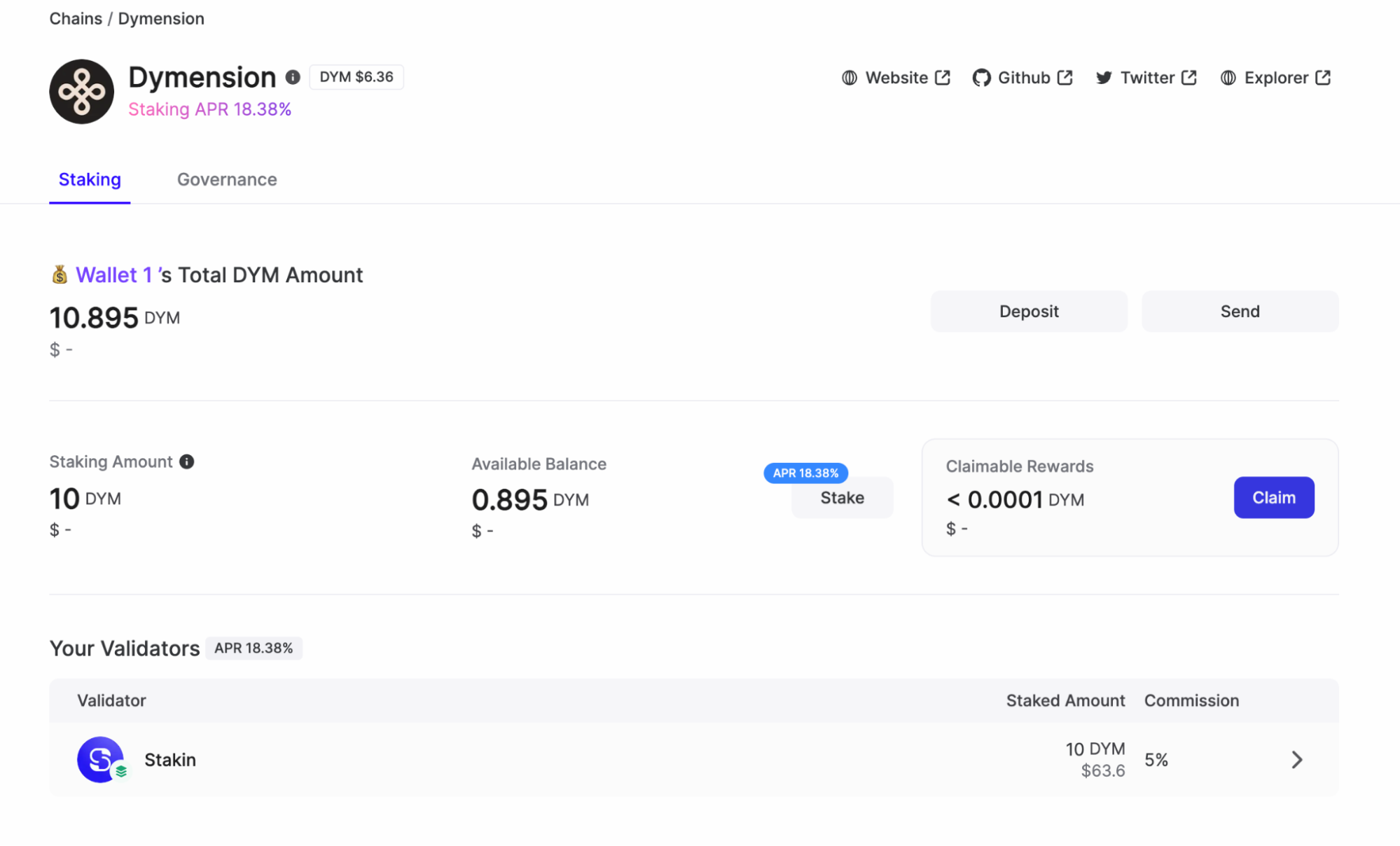
Task: Click the Twitter bird icon
Action: point(1104,78)
